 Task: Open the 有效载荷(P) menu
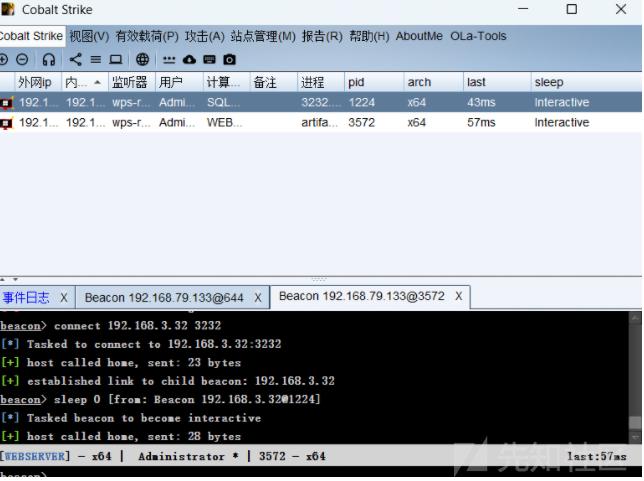click(x=147, y=36)
